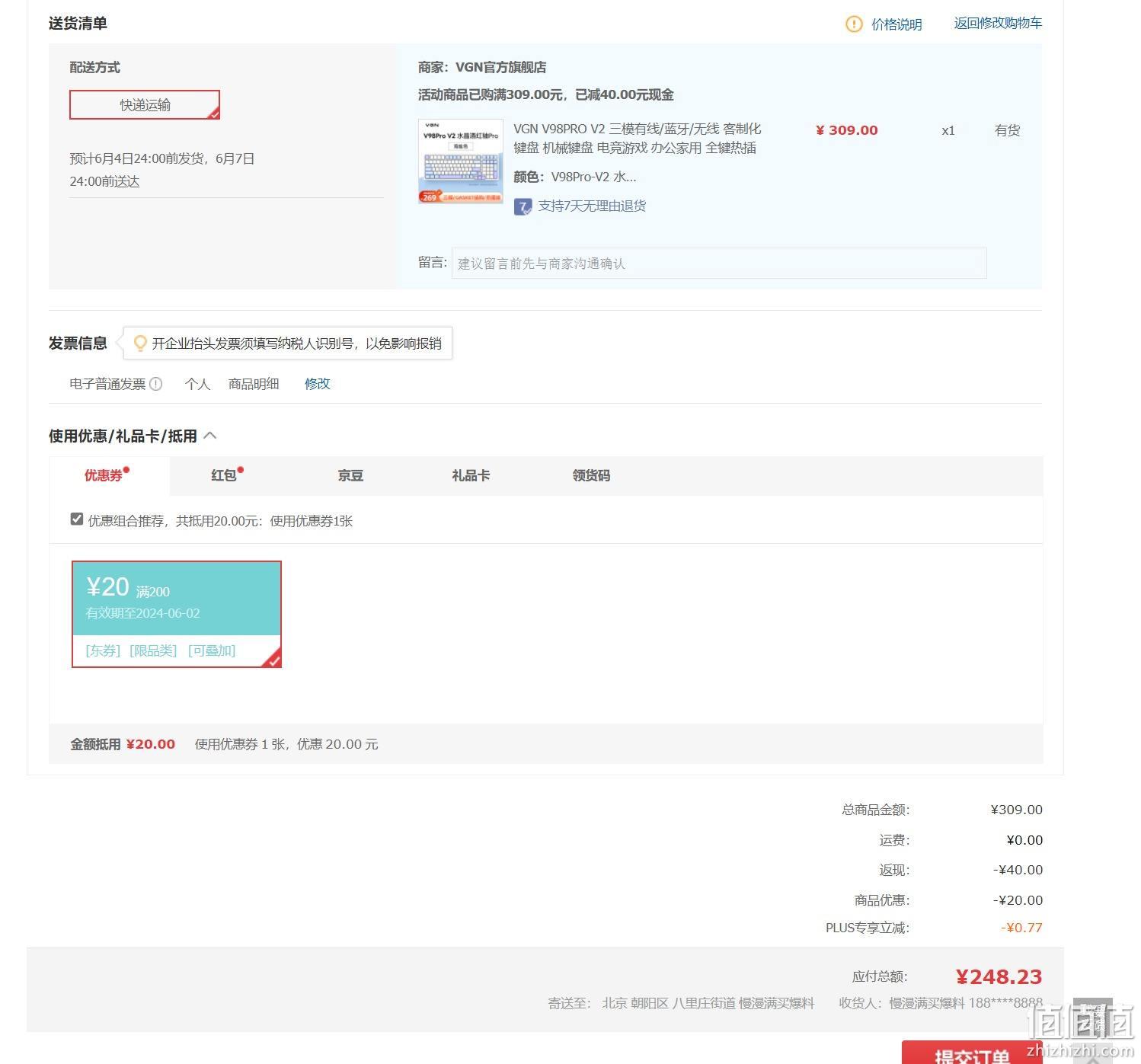Screen dimensions: 1141x1064
Task: Click the delivery estimate 预计6月4日 text
Action: 161,170
